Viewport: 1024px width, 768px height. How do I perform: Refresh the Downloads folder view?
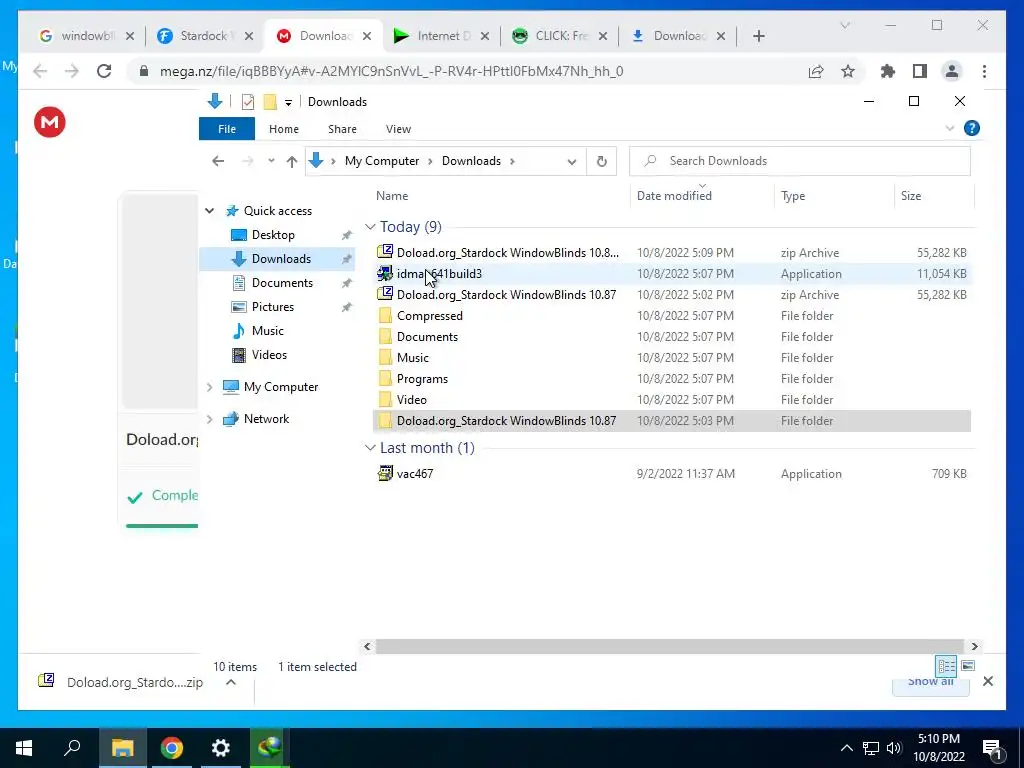tap(601, 161)
